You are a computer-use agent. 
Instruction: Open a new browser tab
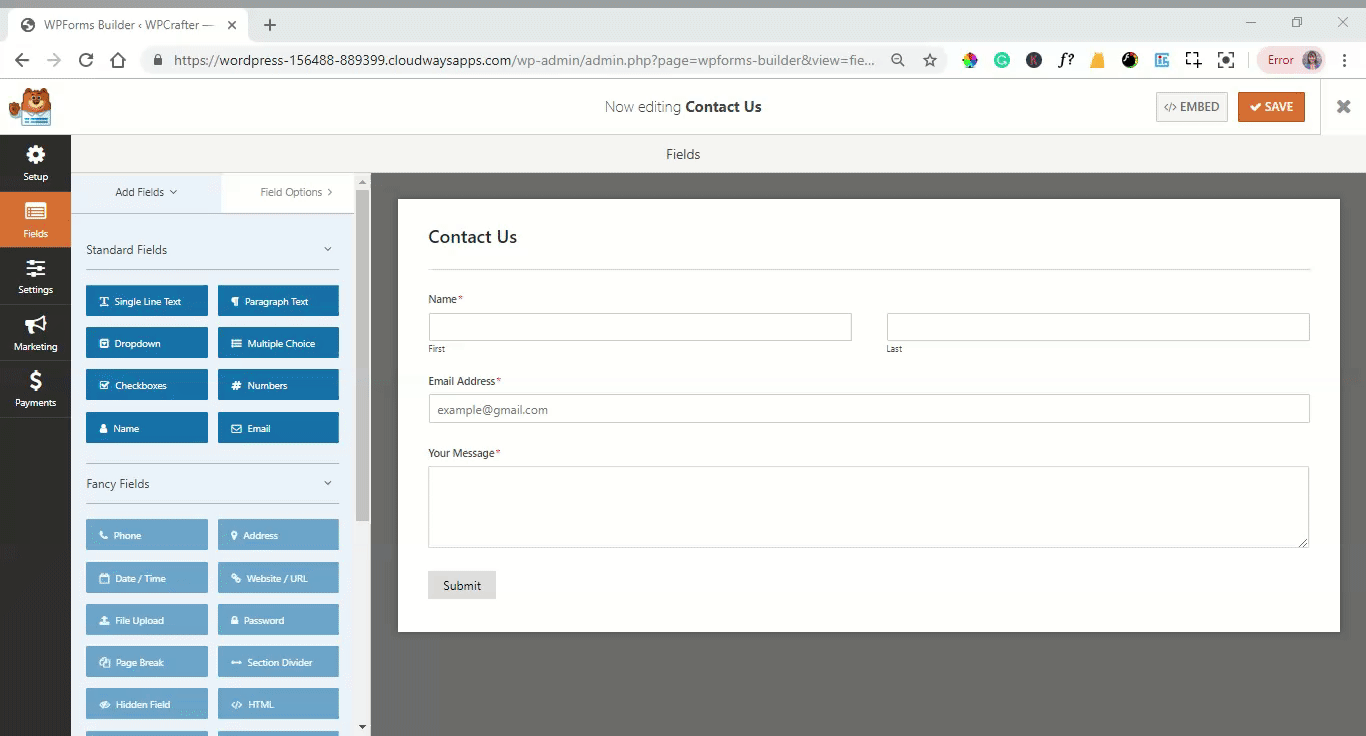(x=269, y=25)
